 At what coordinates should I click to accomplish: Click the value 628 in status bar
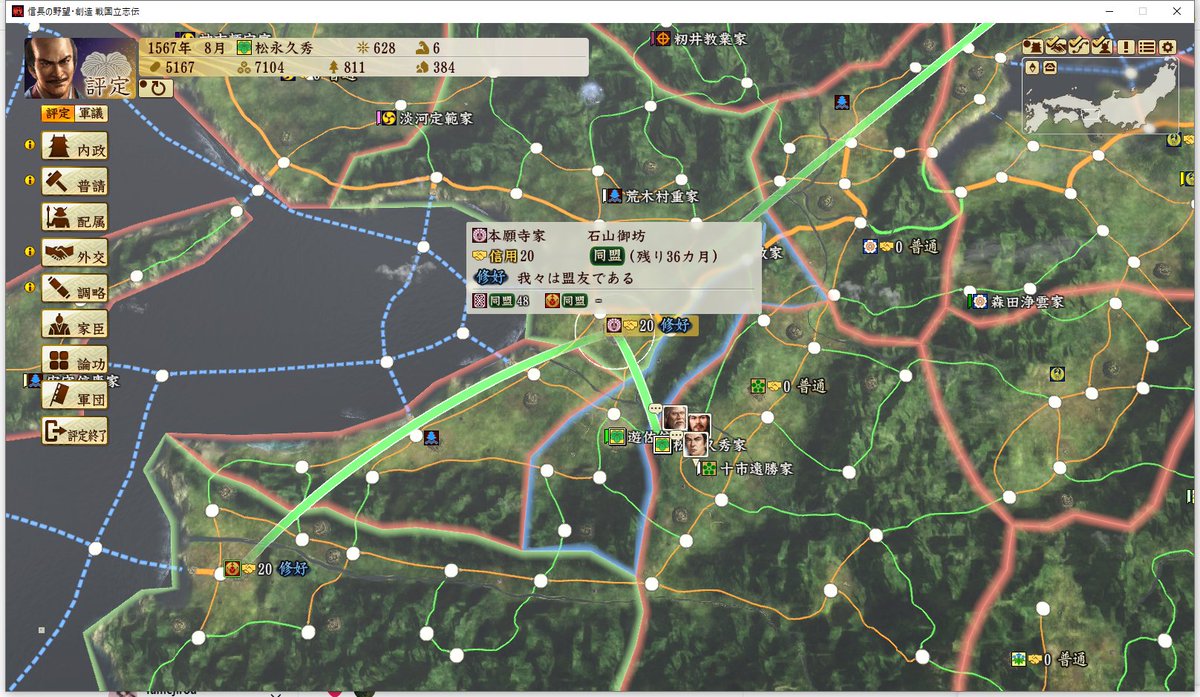385,48
